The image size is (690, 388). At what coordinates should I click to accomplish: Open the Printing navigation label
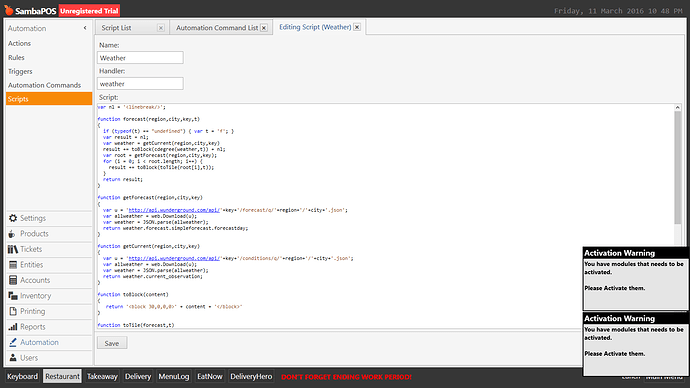point(33,311)
